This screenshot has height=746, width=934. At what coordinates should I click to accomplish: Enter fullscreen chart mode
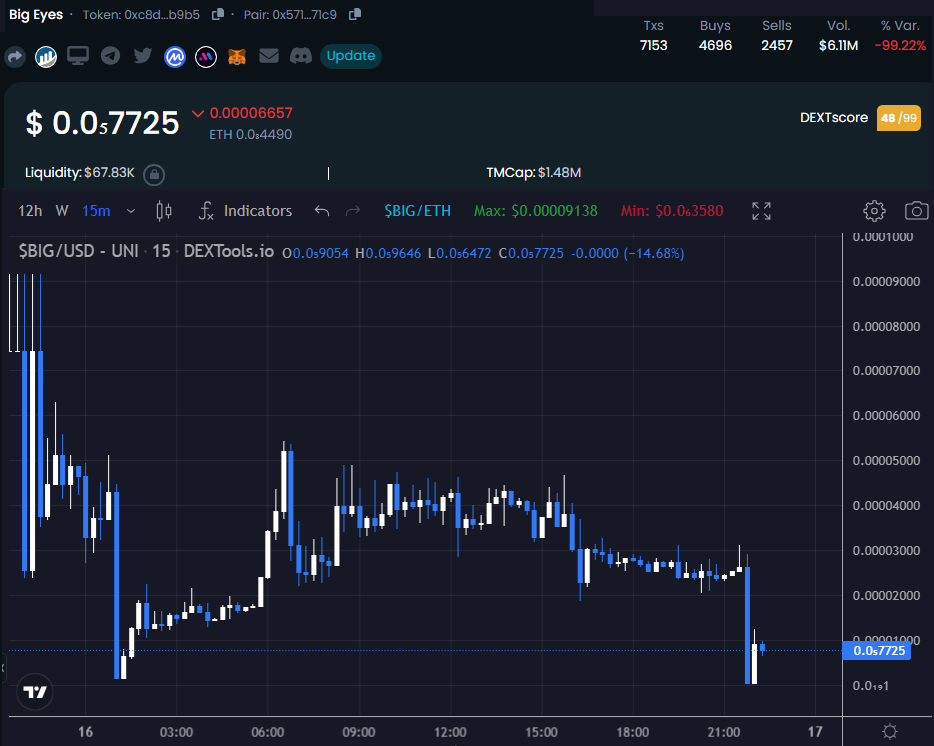(761, 211)
